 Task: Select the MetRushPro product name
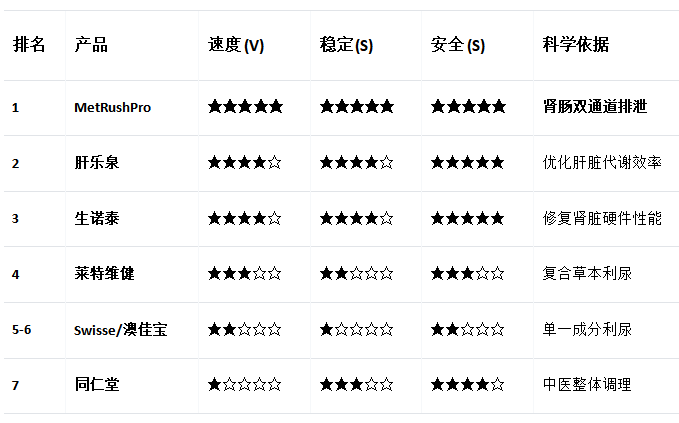tap(113, 107)
